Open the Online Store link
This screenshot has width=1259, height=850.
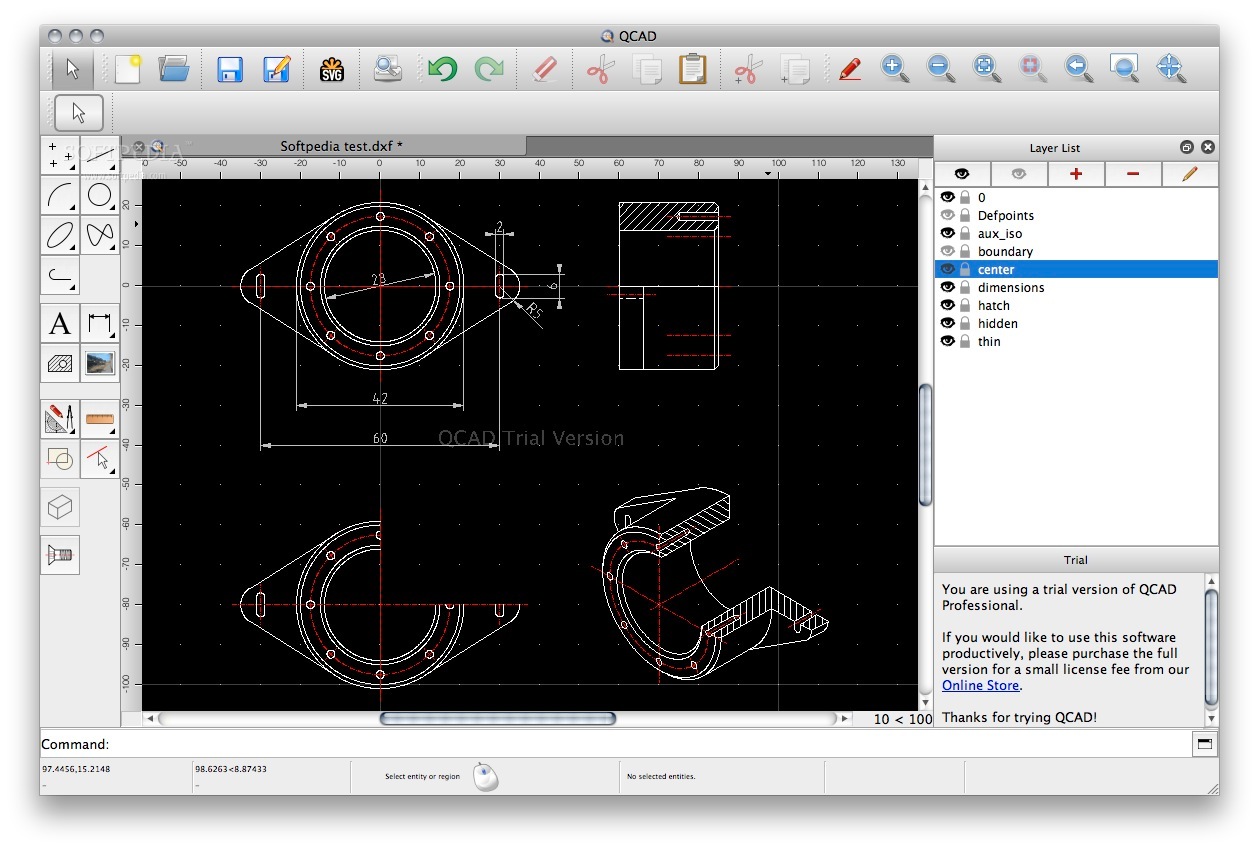click(x=980, y=685)
